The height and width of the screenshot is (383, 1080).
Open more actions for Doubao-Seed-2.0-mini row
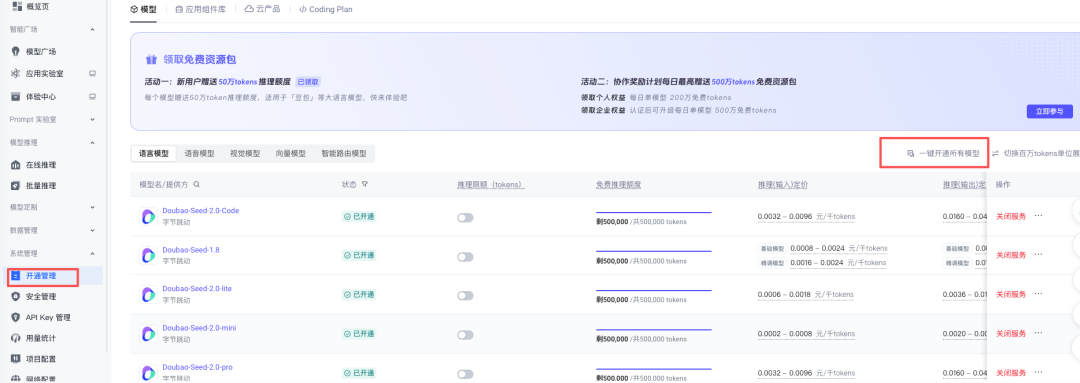coord(1038,333)
